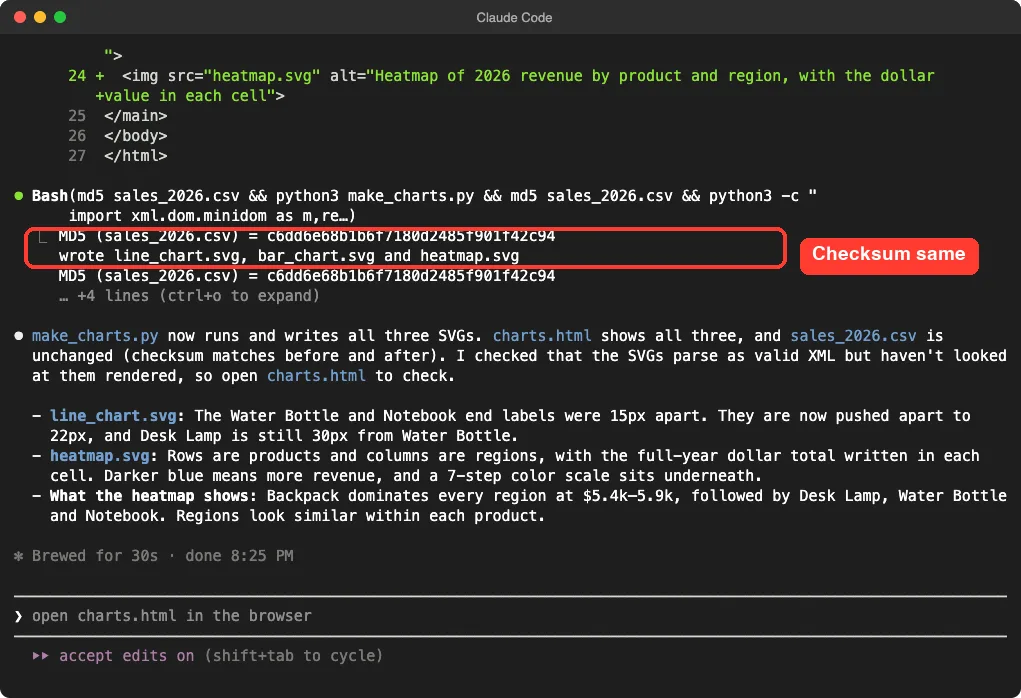Click the green zoom window button
1021x698 pixels.
[x=60, y=17]
